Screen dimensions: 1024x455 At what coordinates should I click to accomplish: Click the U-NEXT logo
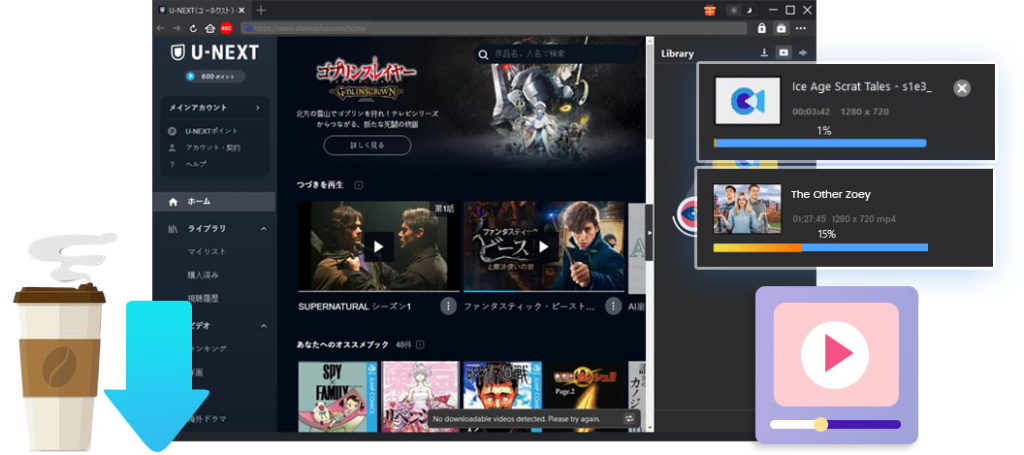214,53
